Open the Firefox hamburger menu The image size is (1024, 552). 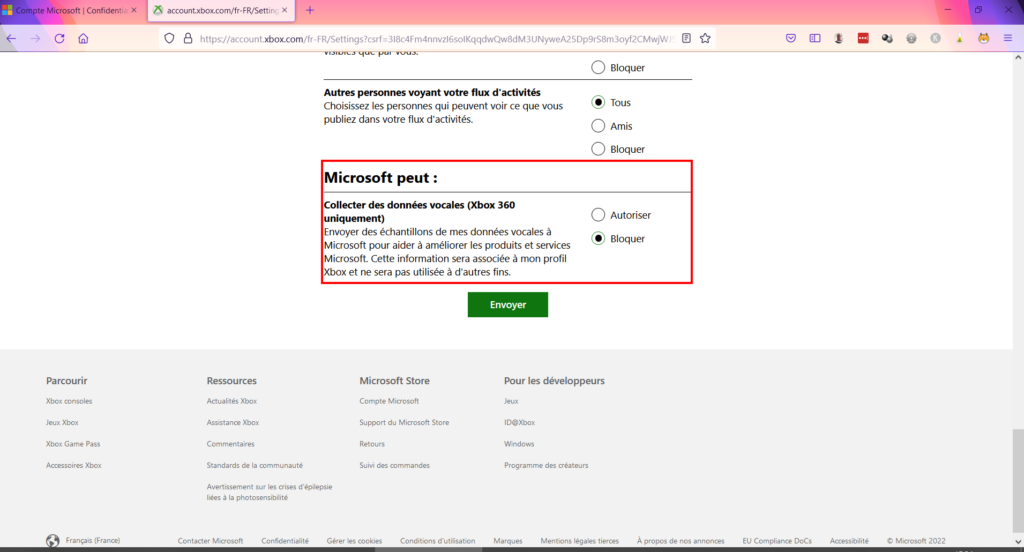click(x=1008, y=39)
